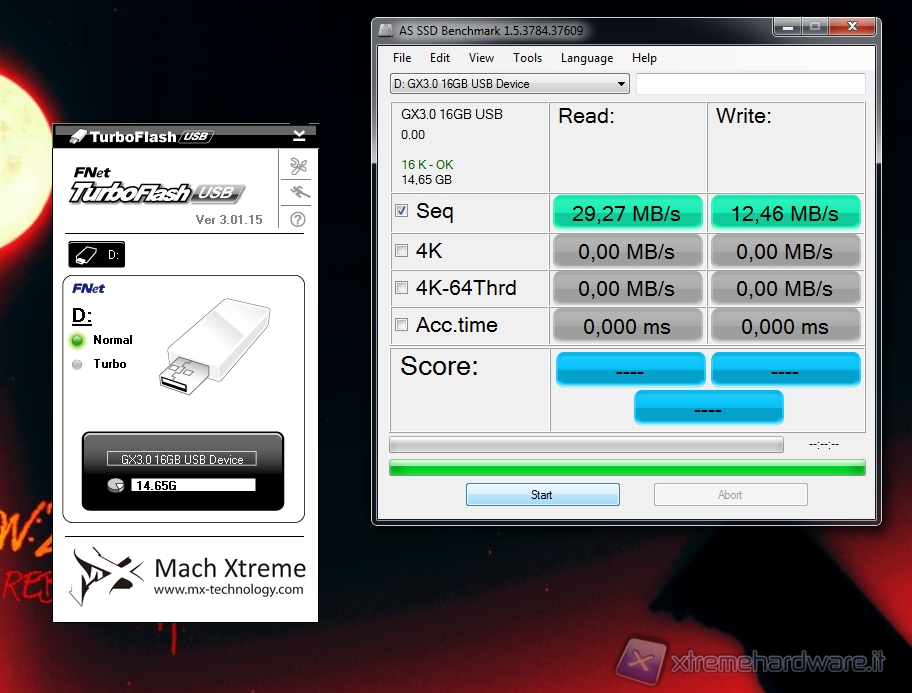Screen dimensions: 912x693
Task: Open the Language menu
Action: click(587, 58)
